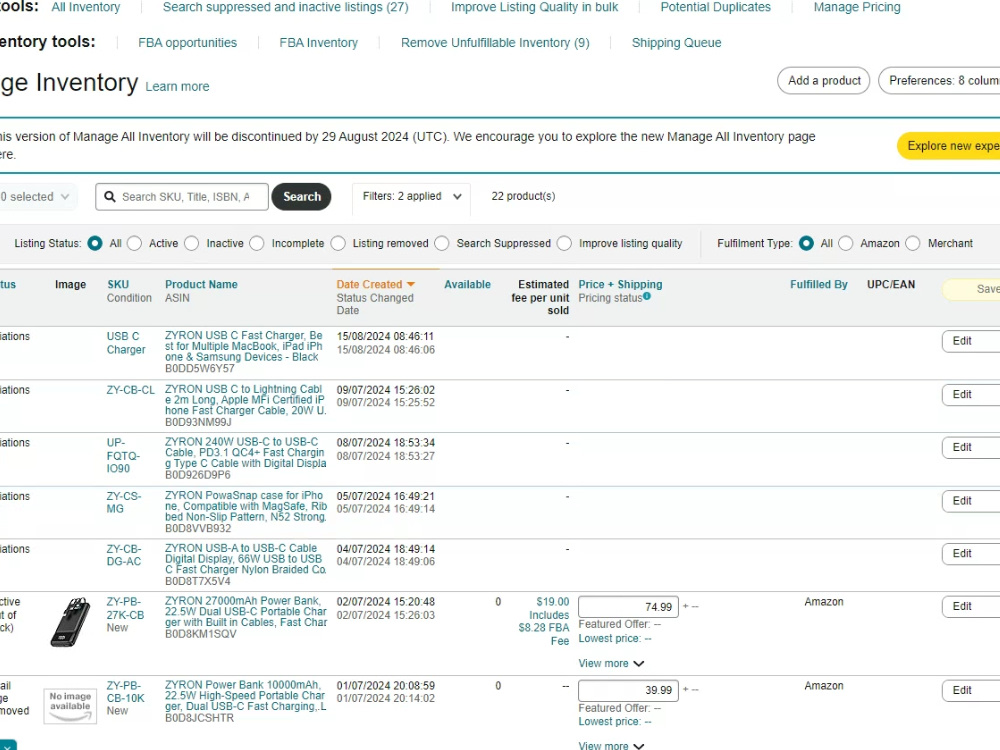Screen dimensions: 1000x750
Task: Open Improve Listing Quality in bulk
Action: click(534, 7)
